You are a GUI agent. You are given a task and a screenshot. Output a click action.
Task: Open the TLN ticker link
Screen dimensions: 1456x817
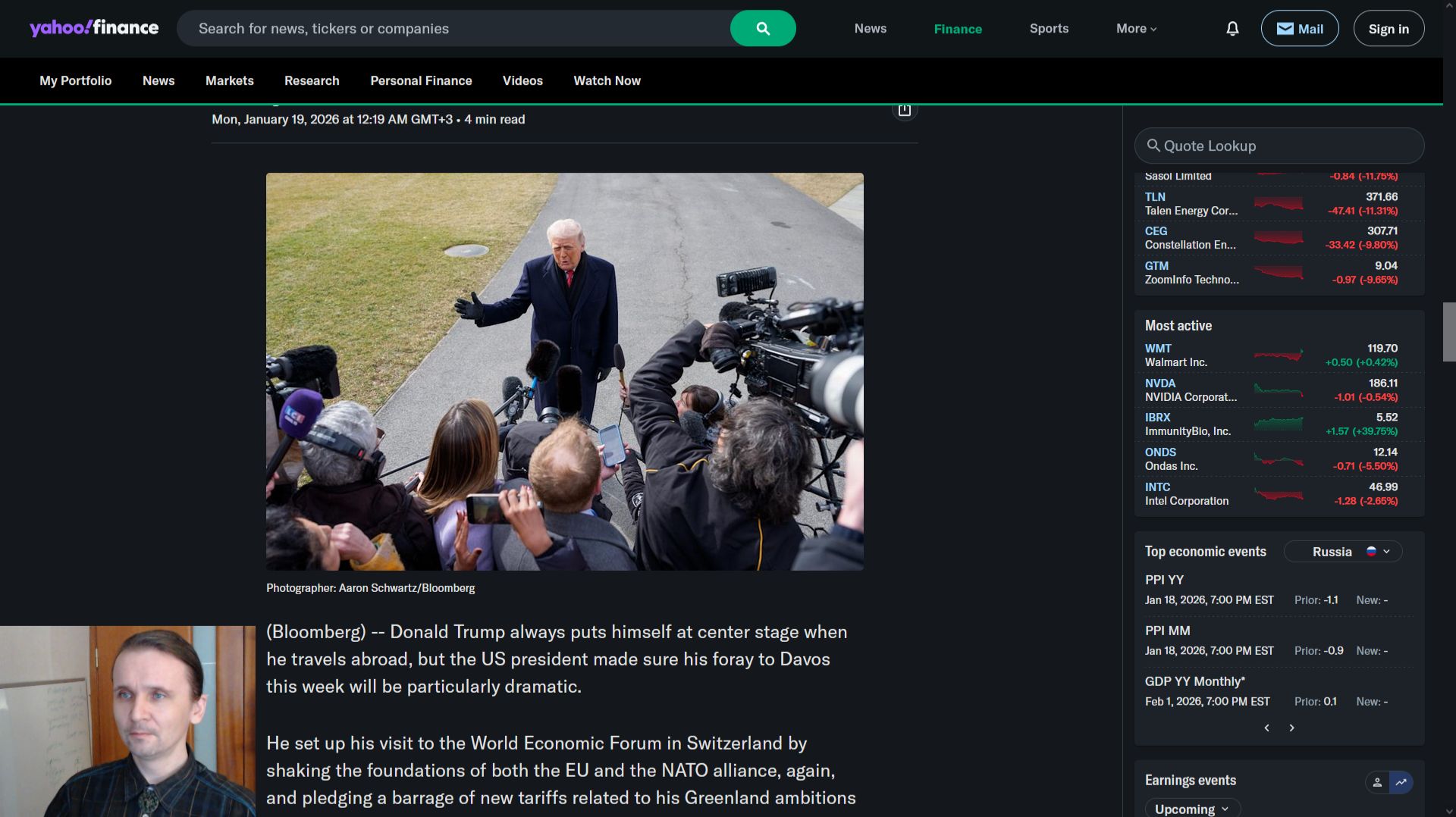coord(1155,197)
